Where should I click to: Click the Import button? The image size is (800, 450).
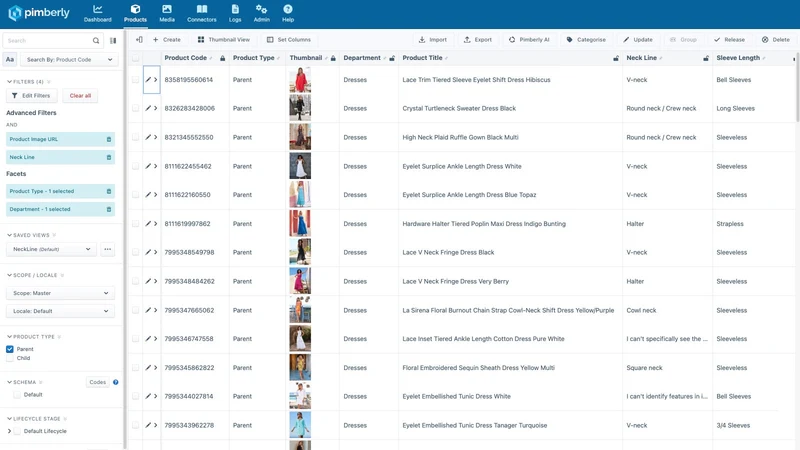433,39
